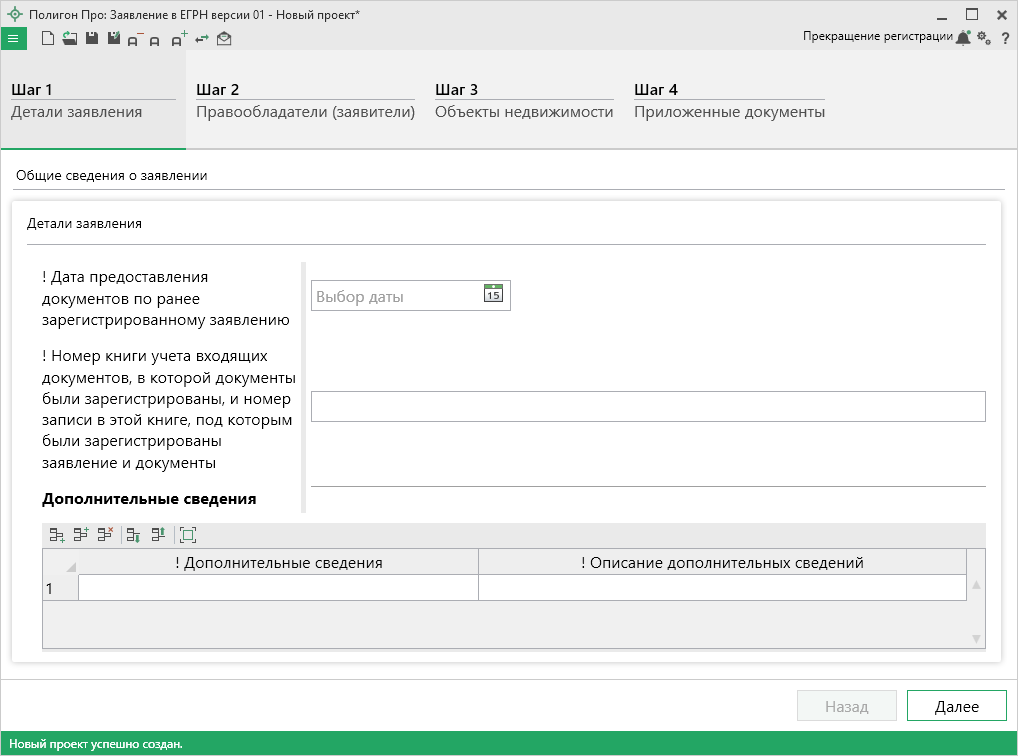The image size is (1018, 756).
Task: Go to Шаг 4 Приложенные документы tab
Action: pyautogui.click(x=729, y=101)
